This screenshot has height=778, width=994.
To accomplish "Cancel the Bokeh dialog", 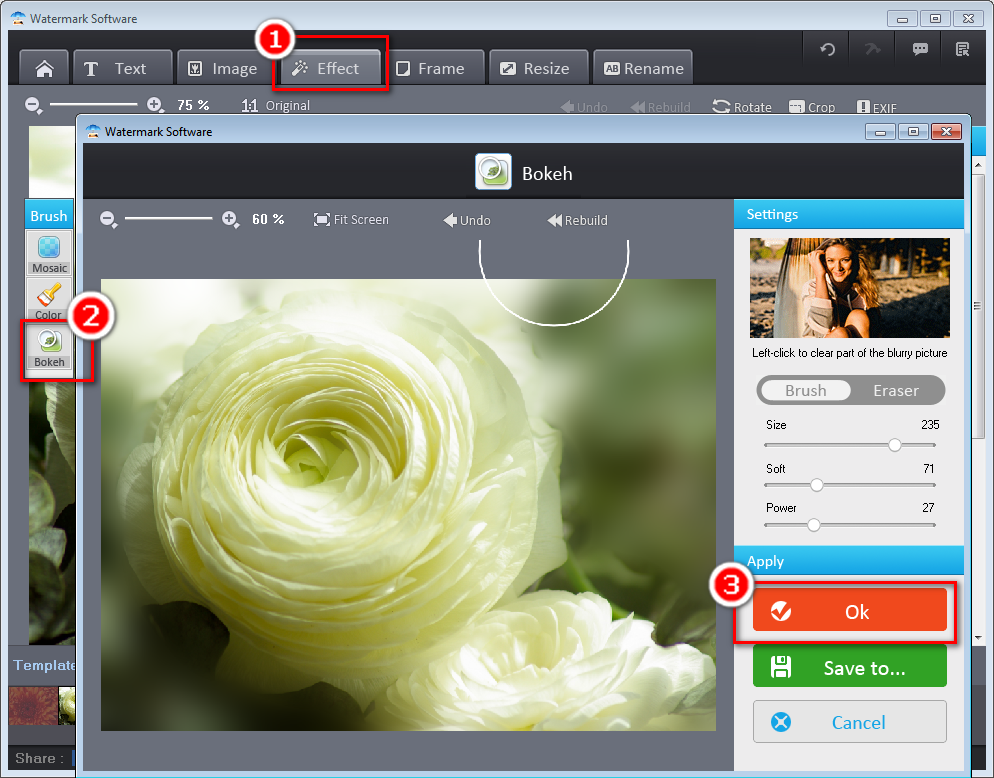I will [849, 722].
